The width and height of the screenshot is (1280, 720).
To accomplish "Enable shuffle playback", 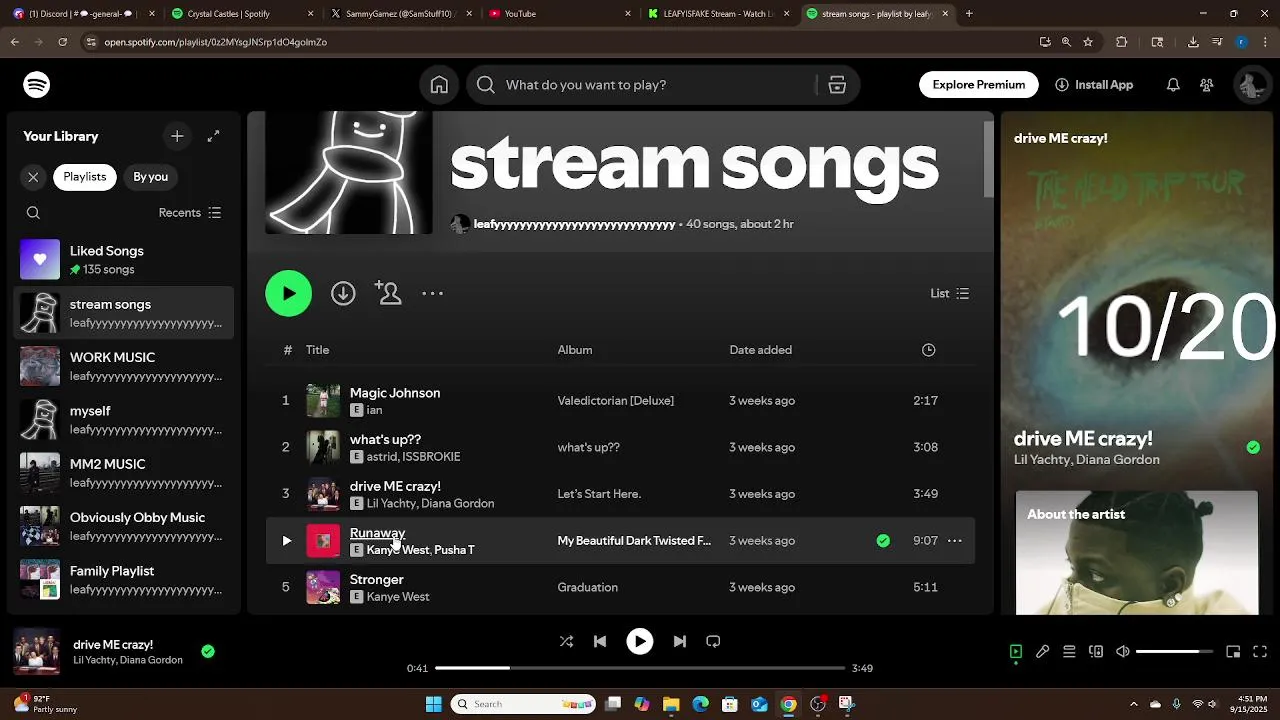I will click(566, 641).
